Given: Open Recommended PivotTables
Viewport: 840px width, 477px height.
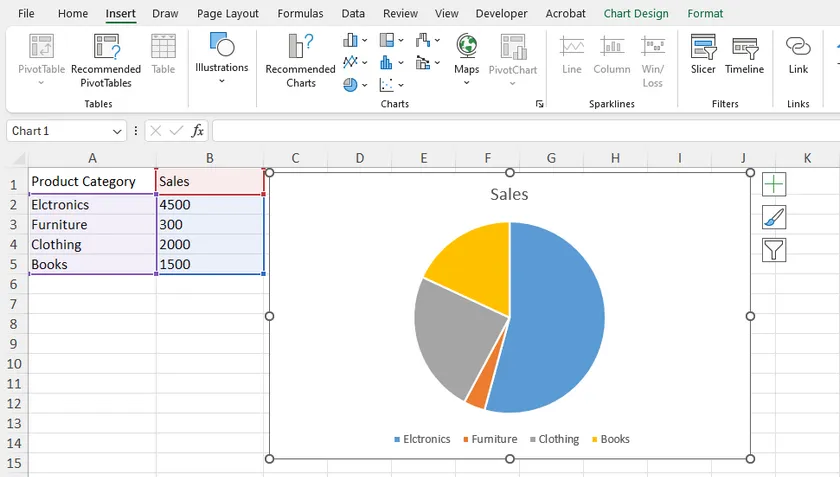Looking at the screenshot, I should (106, 60).
